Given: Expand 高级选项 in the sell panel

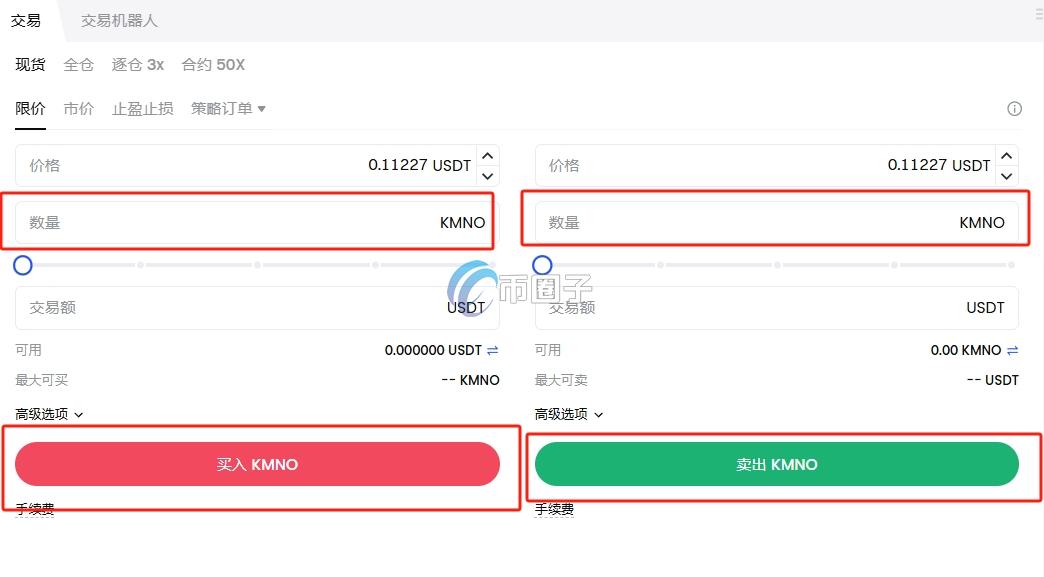Looking at the screenshot, I should [569, 414].
